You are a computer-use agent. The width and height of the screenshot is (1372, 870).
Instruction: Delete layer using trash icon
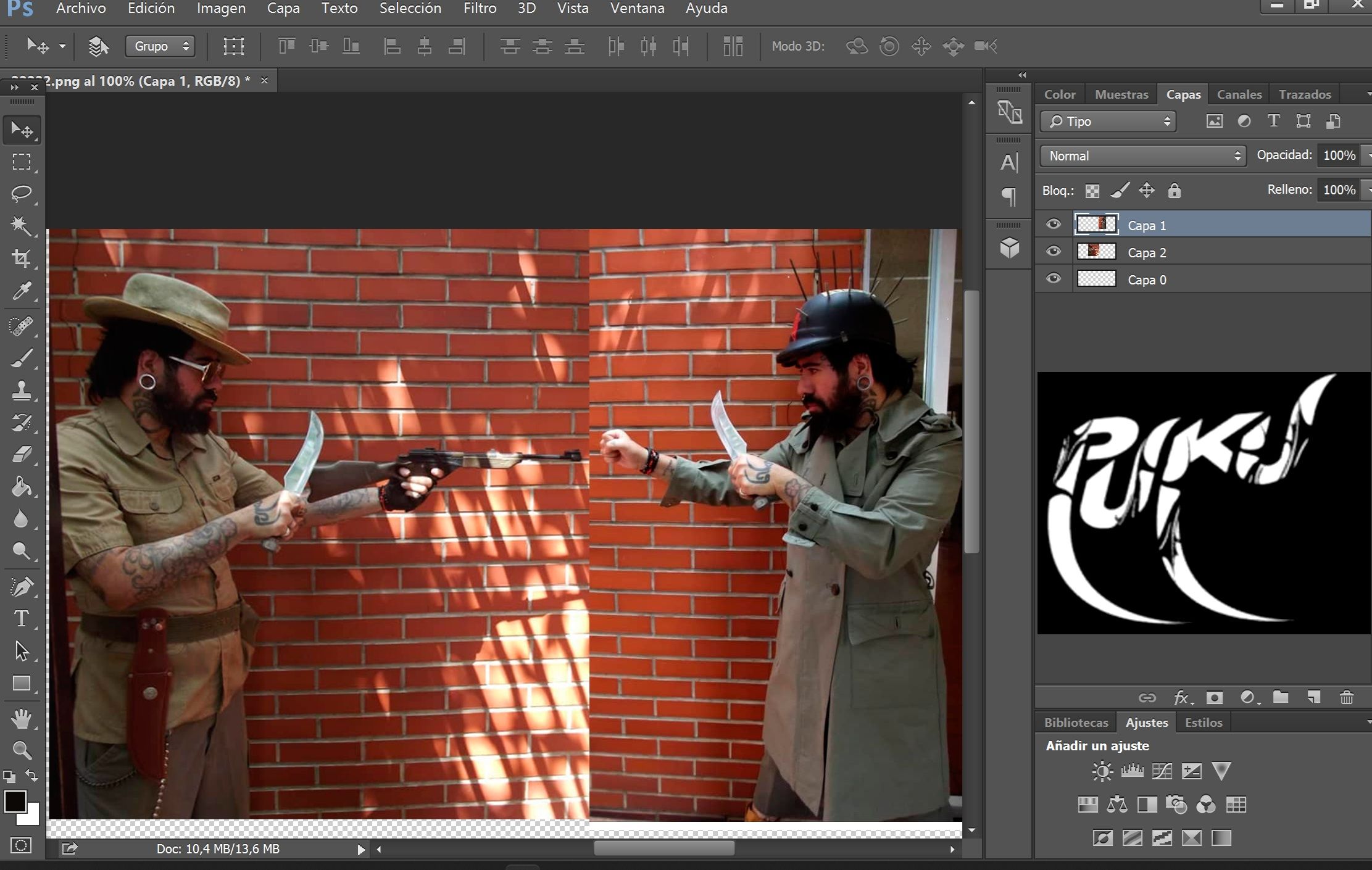coord(1346,697)
